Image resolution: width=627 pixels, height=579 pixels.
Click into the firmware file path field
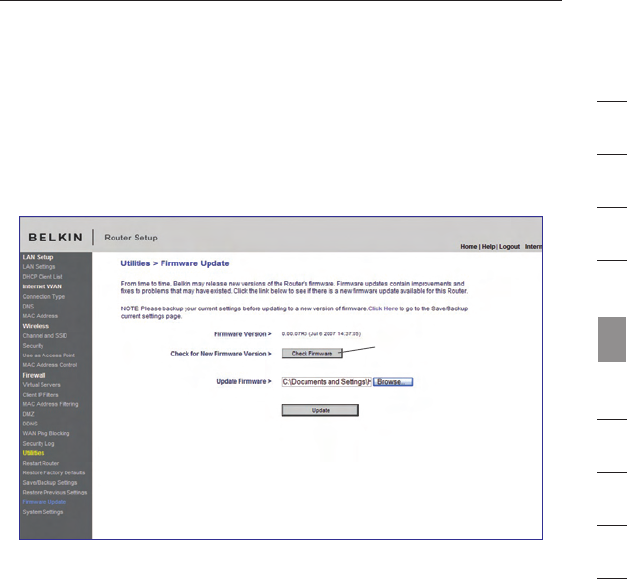(x=326, y=382)
